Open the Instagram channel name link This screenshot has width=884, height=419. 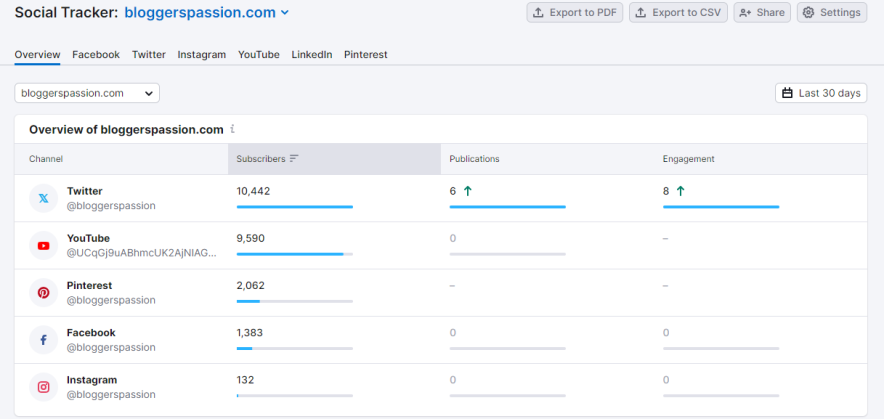(x=92, y=380)
